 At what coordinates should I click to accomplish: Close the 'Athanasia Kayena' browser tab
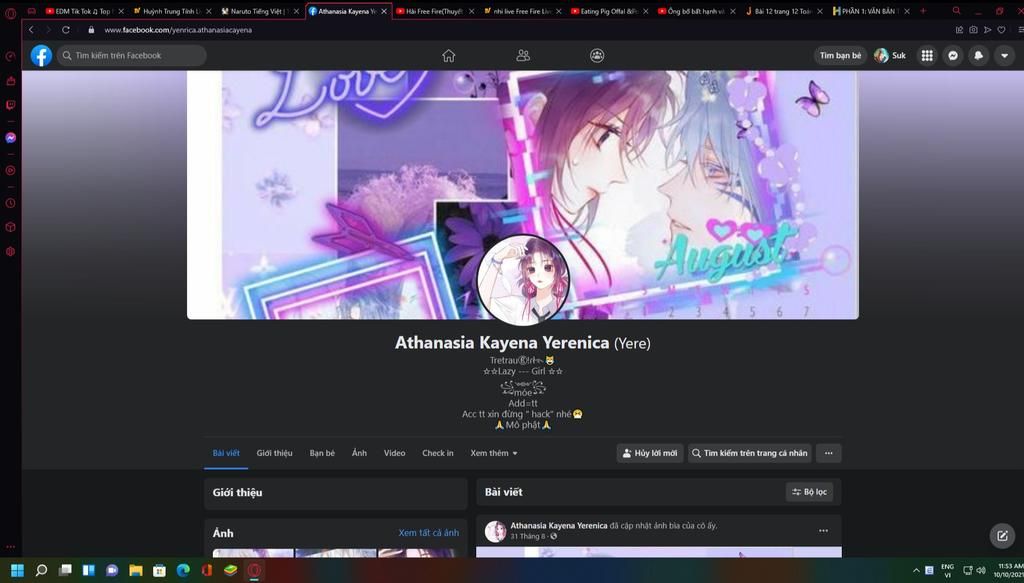384,11
